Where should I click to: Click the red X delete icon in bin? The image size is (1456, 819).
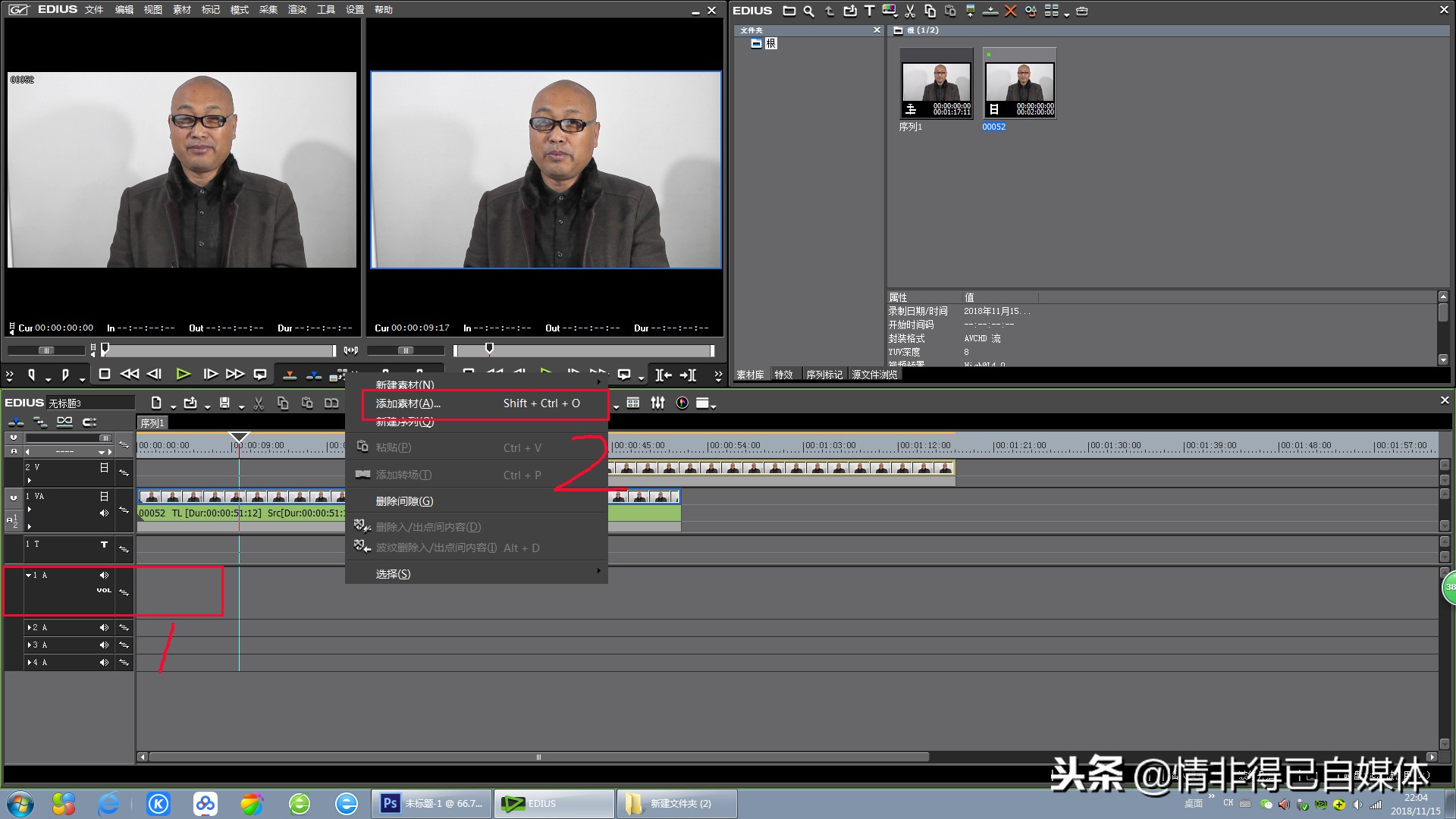[1010, 11]
